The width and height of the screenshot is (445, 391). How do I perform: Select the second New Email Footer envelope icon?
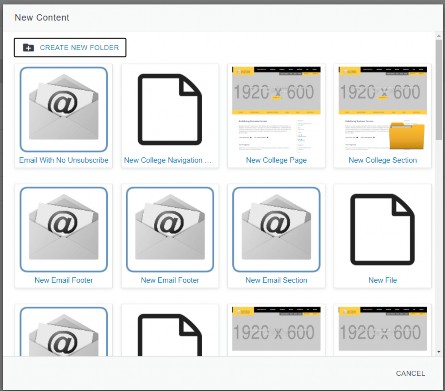(x=170, y=229)
